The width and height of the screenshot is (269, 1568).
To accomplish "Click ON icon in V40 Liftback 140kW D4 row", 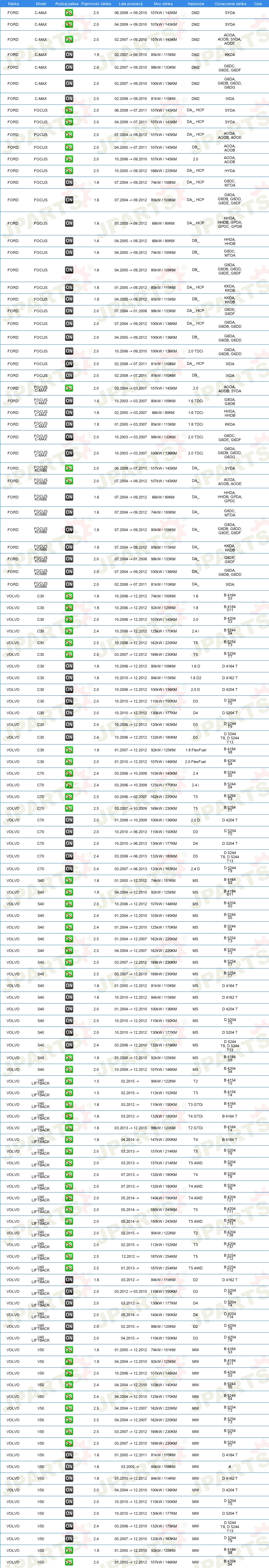I will [x=69, y=1315].
